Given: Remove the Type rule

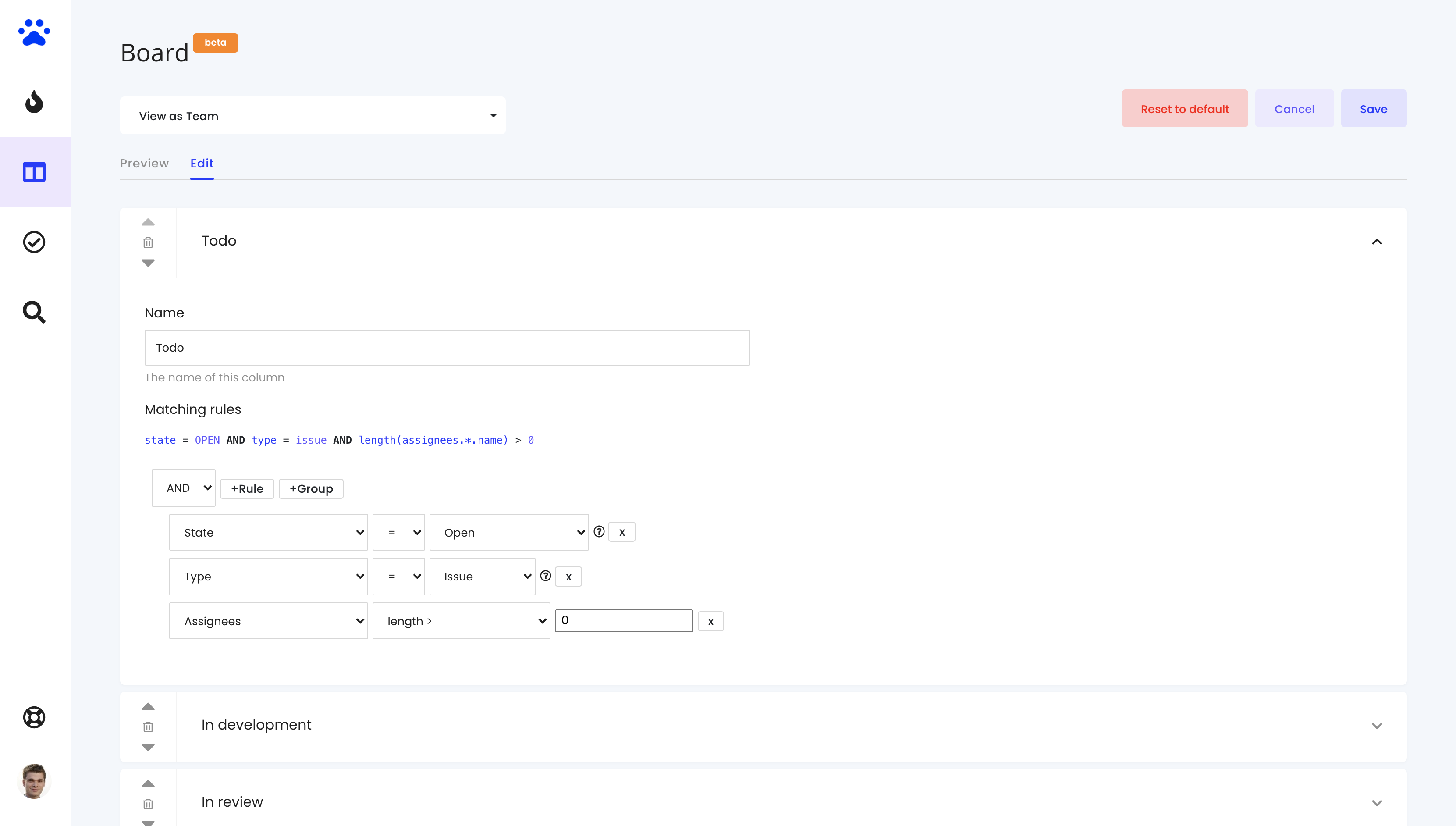Looking at the screenshot, I should (568, 577).
